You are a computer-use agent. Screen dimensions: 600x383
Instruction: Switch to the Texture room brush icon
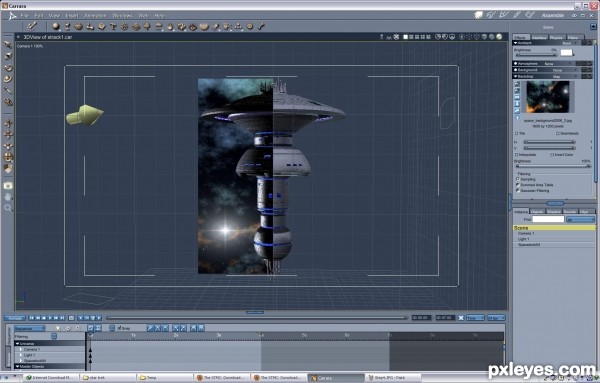coord(517,15)
